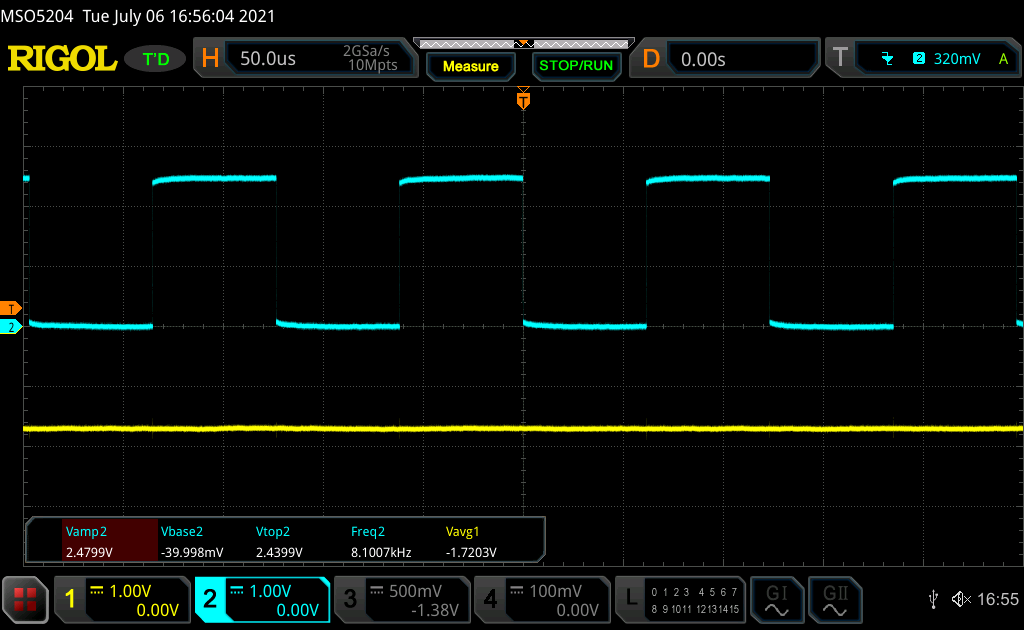Open the GI waveform generator
Image resolution: width=1024 pixels, height=630 pixels.
point(776,600)
